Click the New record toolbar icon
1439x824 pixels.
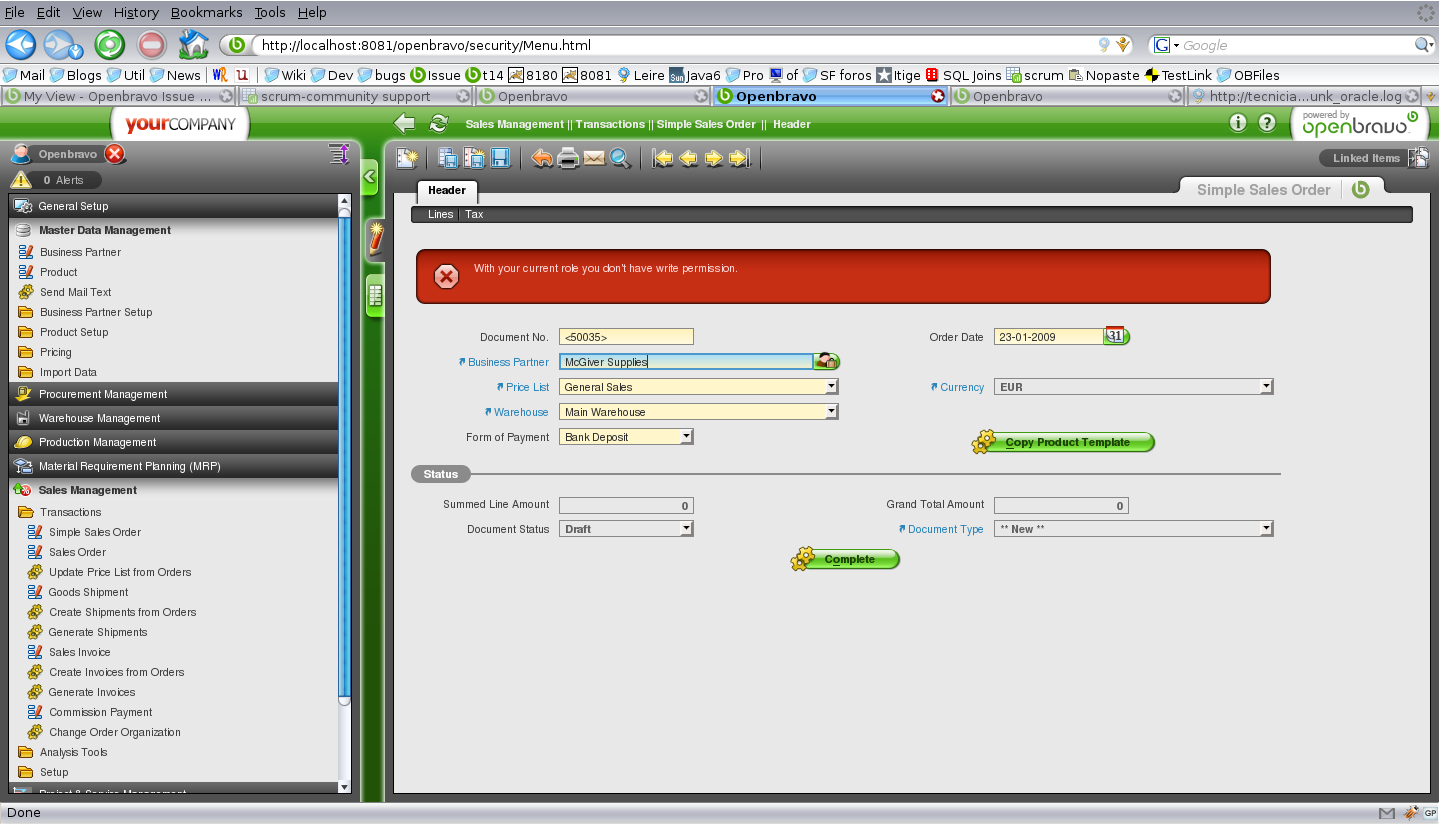pos(406,158)
